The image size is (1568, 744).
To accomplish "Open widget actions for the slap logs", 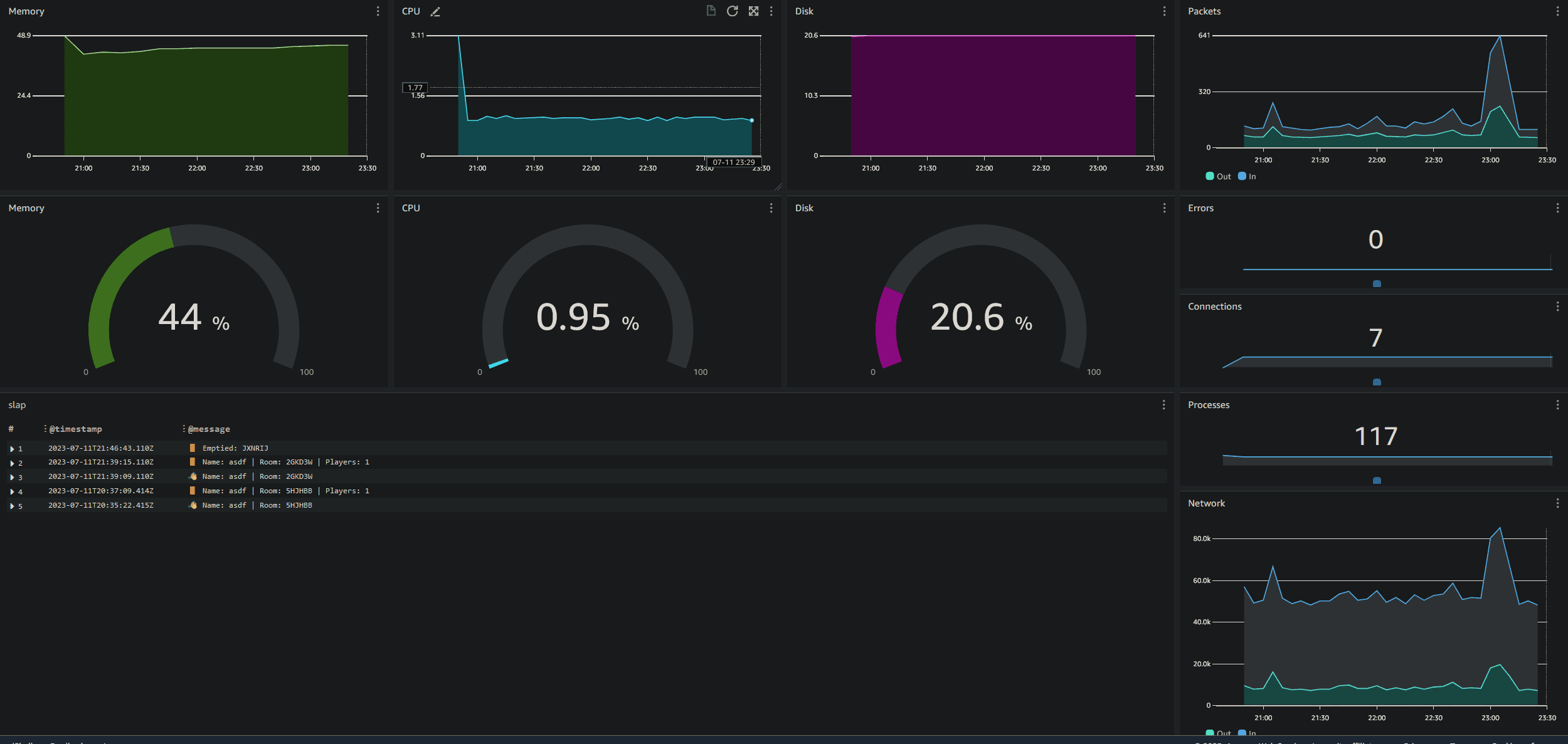I will pos(1163,405).
